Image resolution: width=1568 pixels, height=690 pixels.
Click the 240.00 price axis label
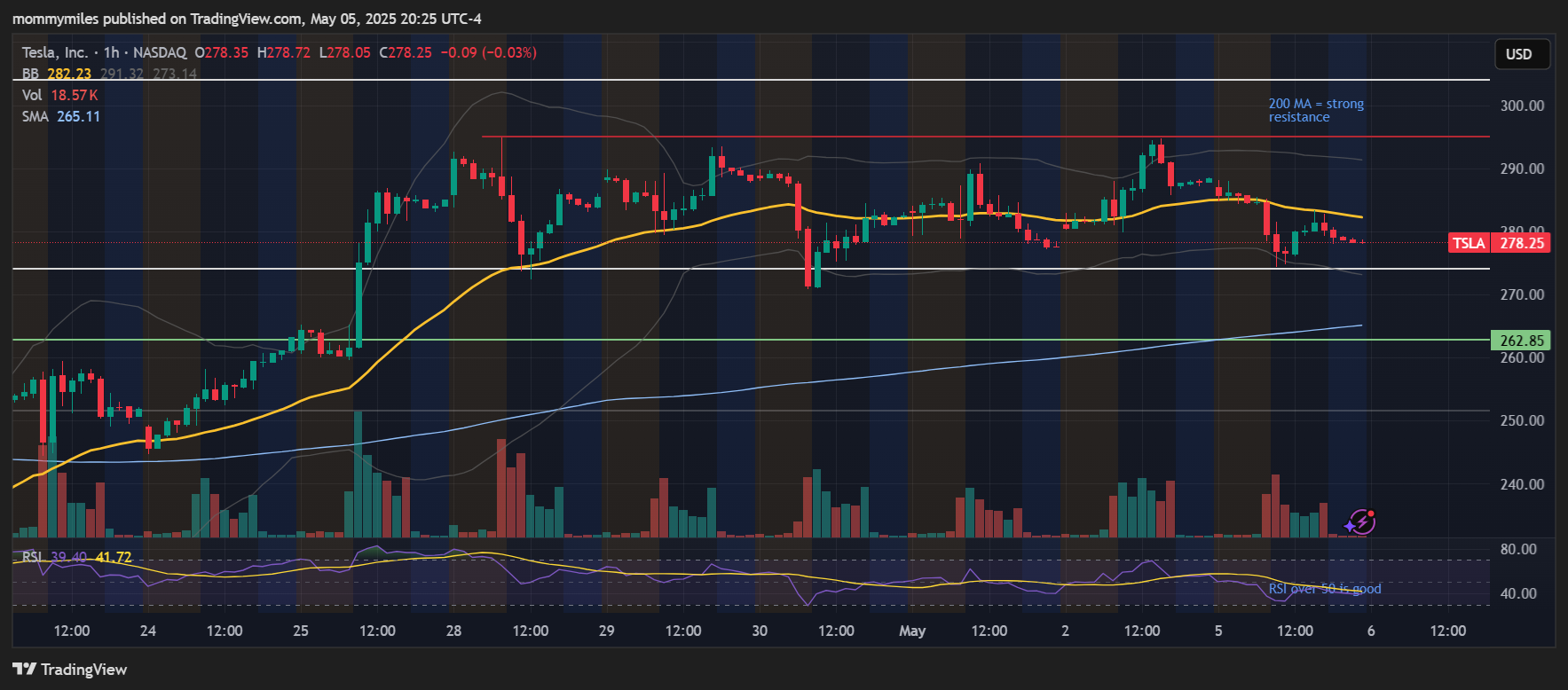coord(1522,484)
